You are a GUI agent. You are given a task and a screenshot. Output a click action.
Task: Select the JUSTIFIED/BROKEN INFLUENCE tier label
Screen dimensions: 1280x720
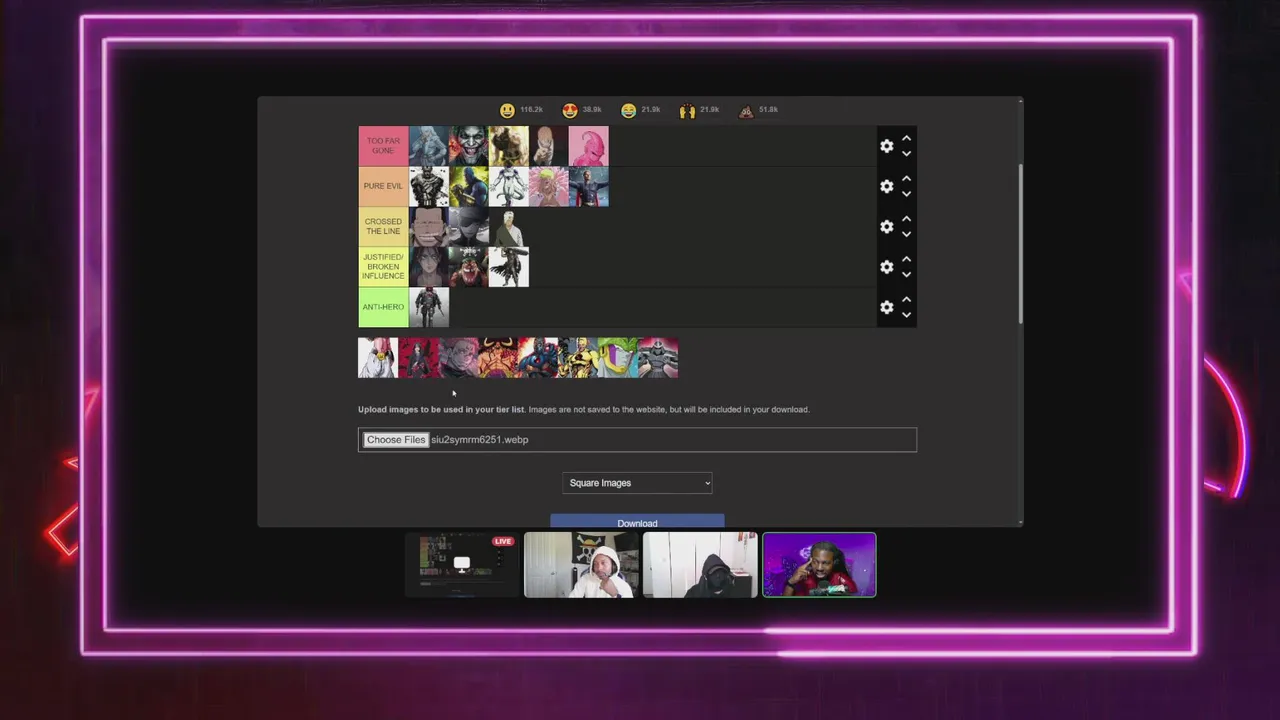[x=383, y=267]
